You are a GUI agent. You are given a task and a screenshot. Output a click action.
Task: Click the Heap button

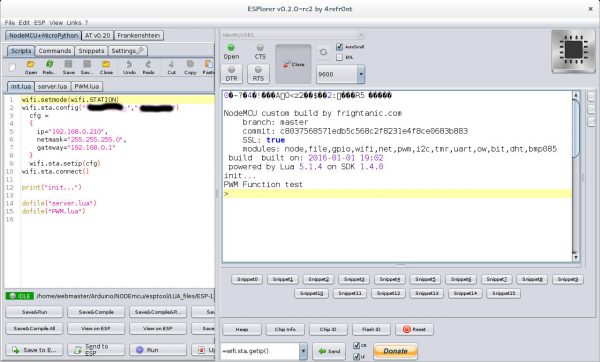(x=242, y=329)
